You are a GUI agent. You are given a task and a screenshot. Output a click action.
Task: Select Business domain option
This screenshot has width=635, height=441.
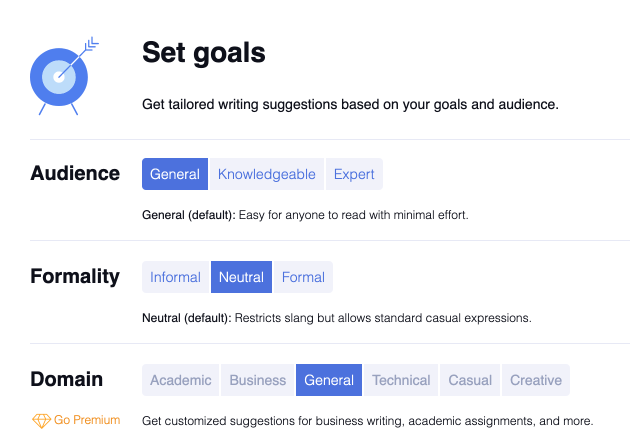click(258, 380)
